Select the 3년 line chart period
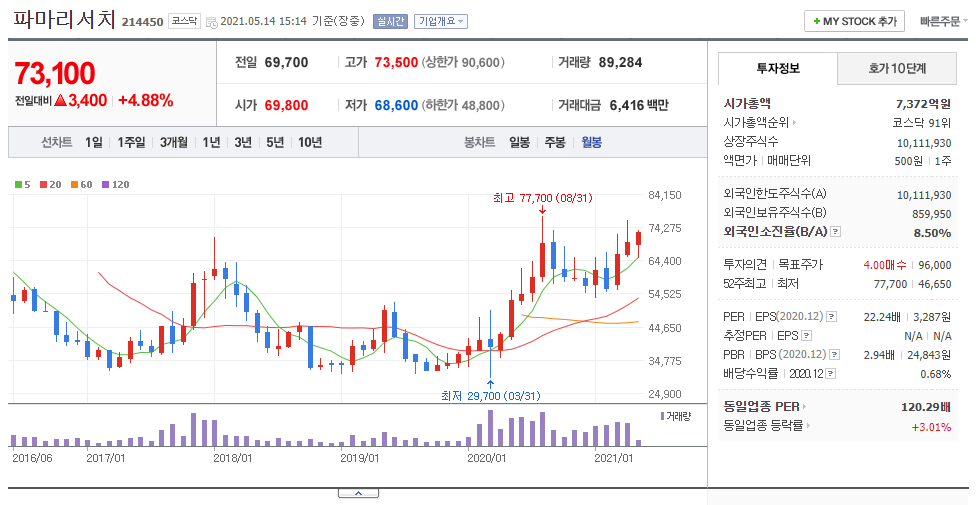Image resolution: width=976 pixels, height=505 pixels. [243, 143]
